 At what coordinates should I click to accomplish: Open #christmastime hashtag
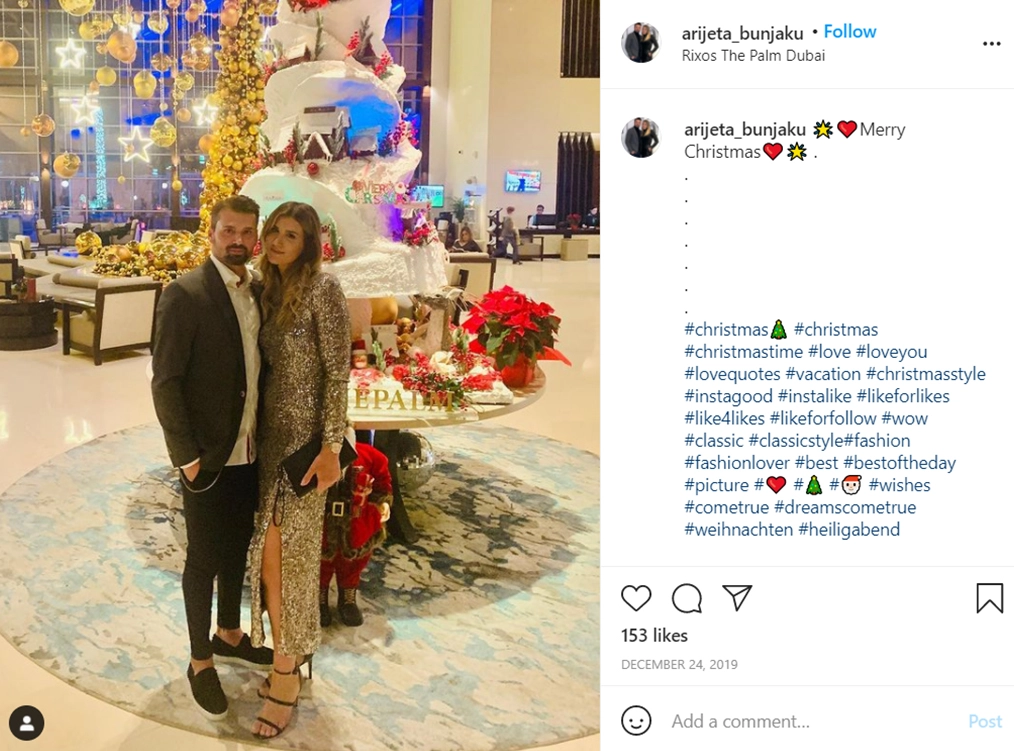(744, 352)
